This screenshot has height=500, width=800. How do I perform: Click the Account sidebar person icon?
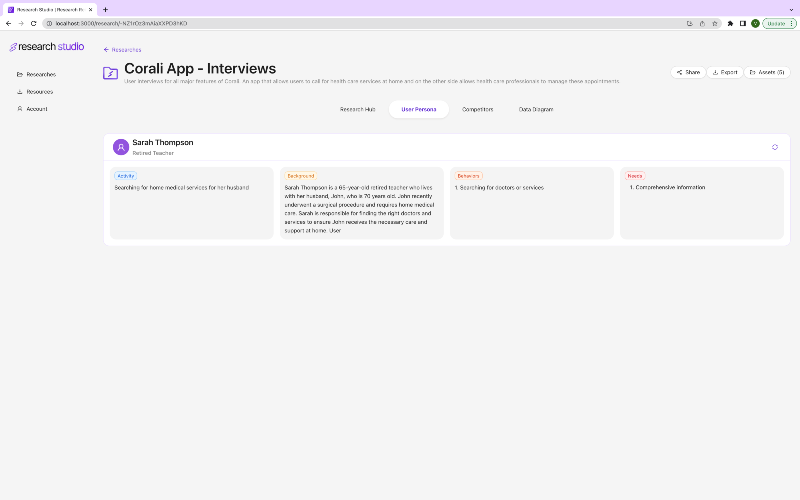pyautogui.click(x=20, y=109)
